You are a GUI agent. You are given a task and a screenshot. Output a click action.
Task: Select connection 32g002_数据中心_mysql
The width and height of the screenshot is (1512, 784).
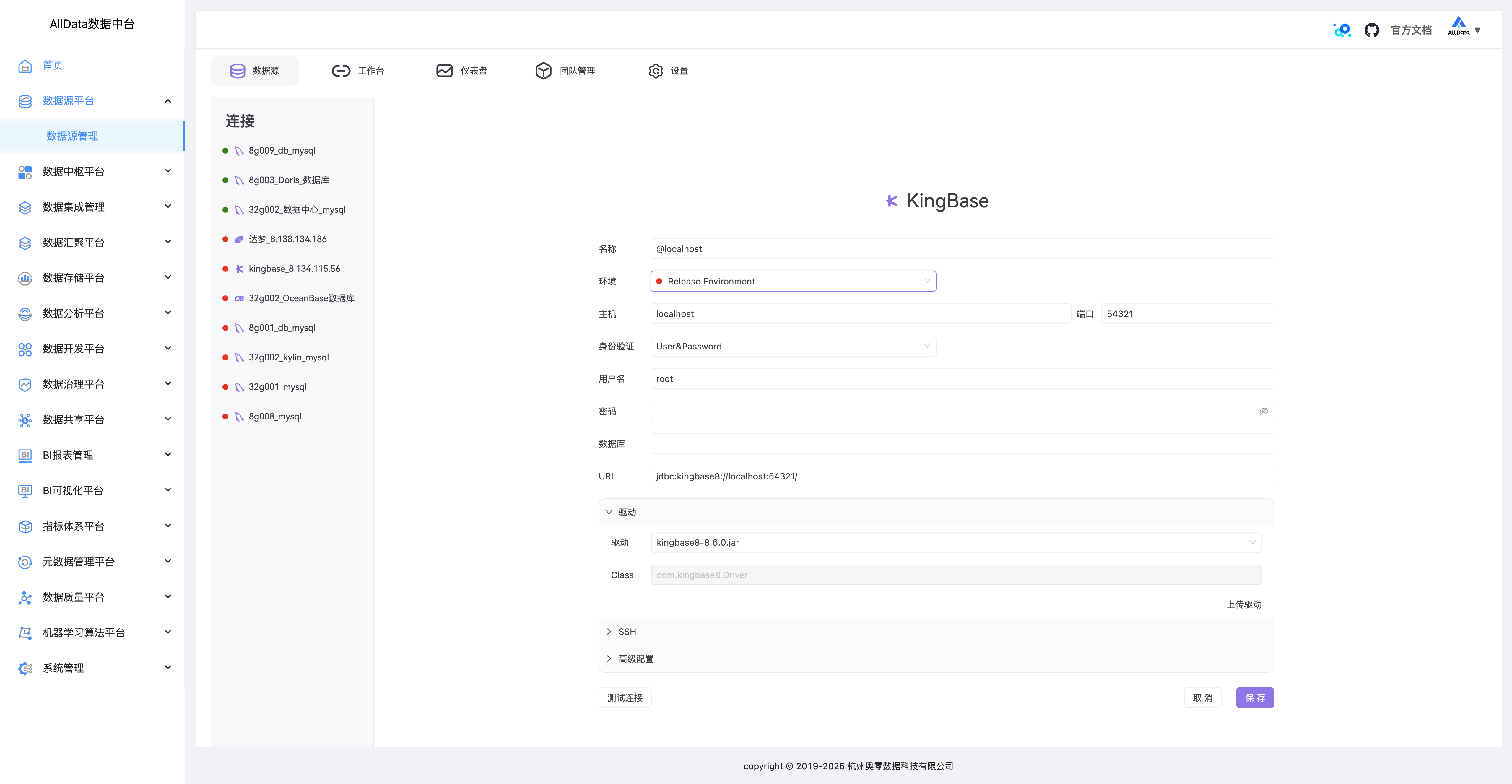click(297, 209)
